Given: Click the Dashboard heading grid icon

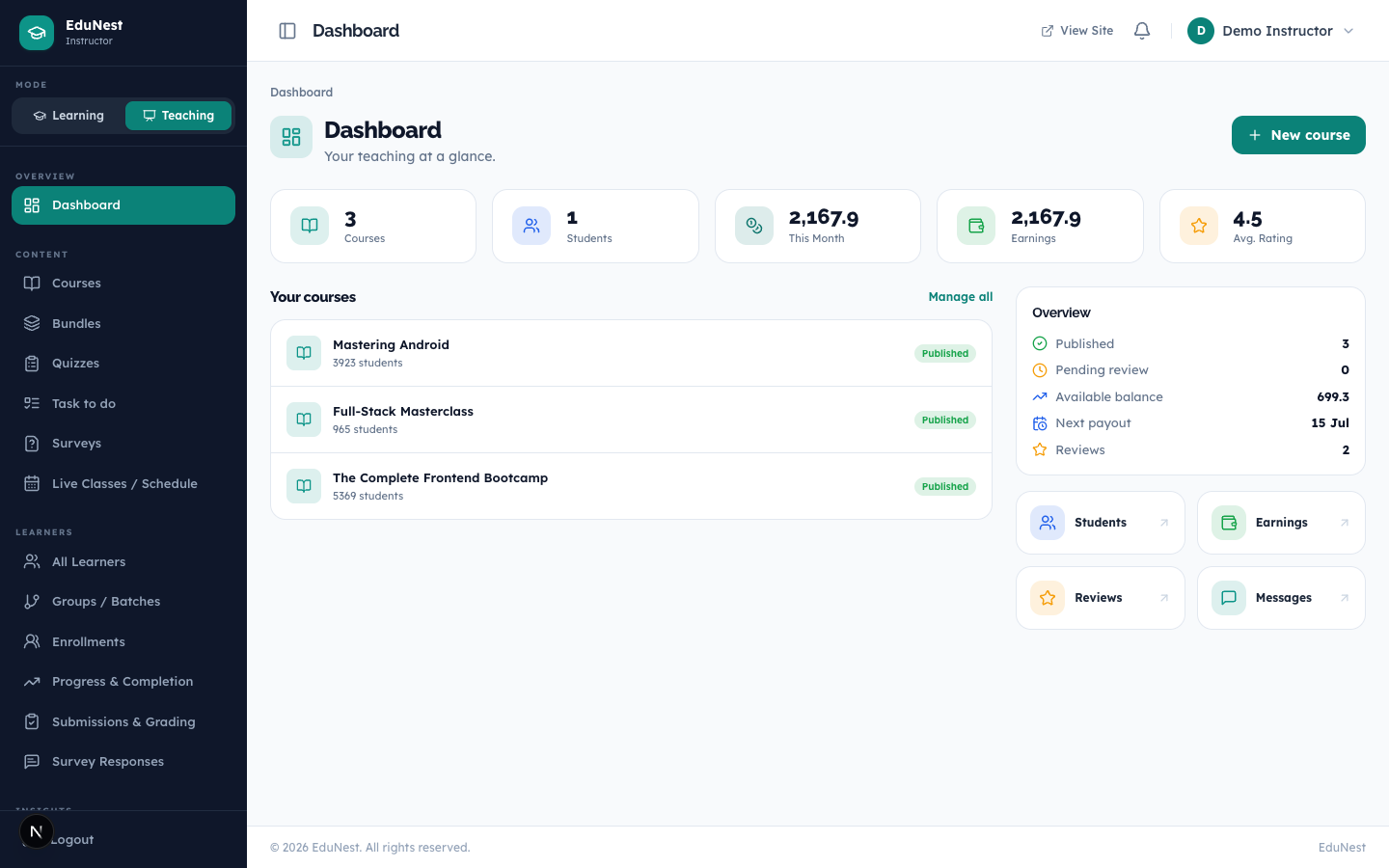Looking at the screenshot, I should (291, 137).
